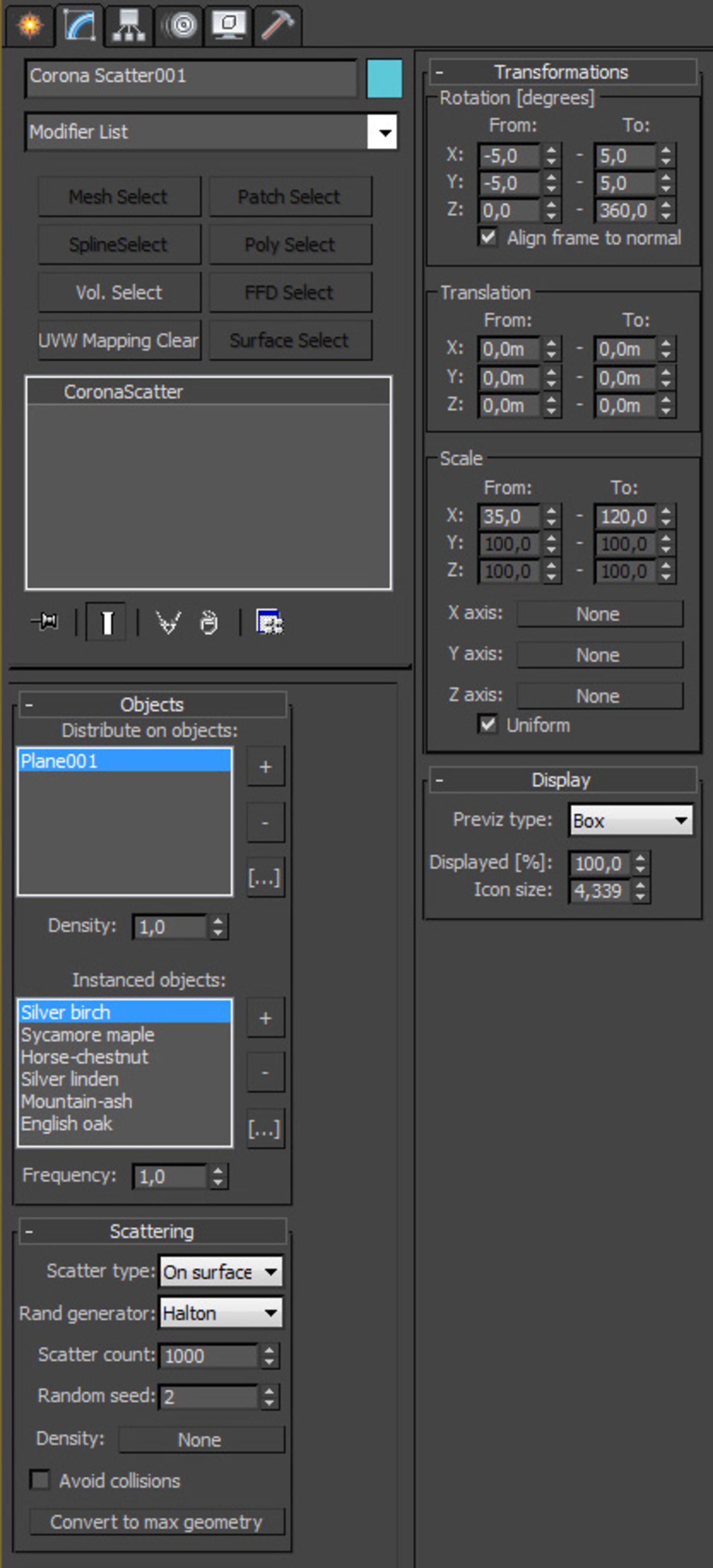Add instanced object with plus button

(266, 1018)
